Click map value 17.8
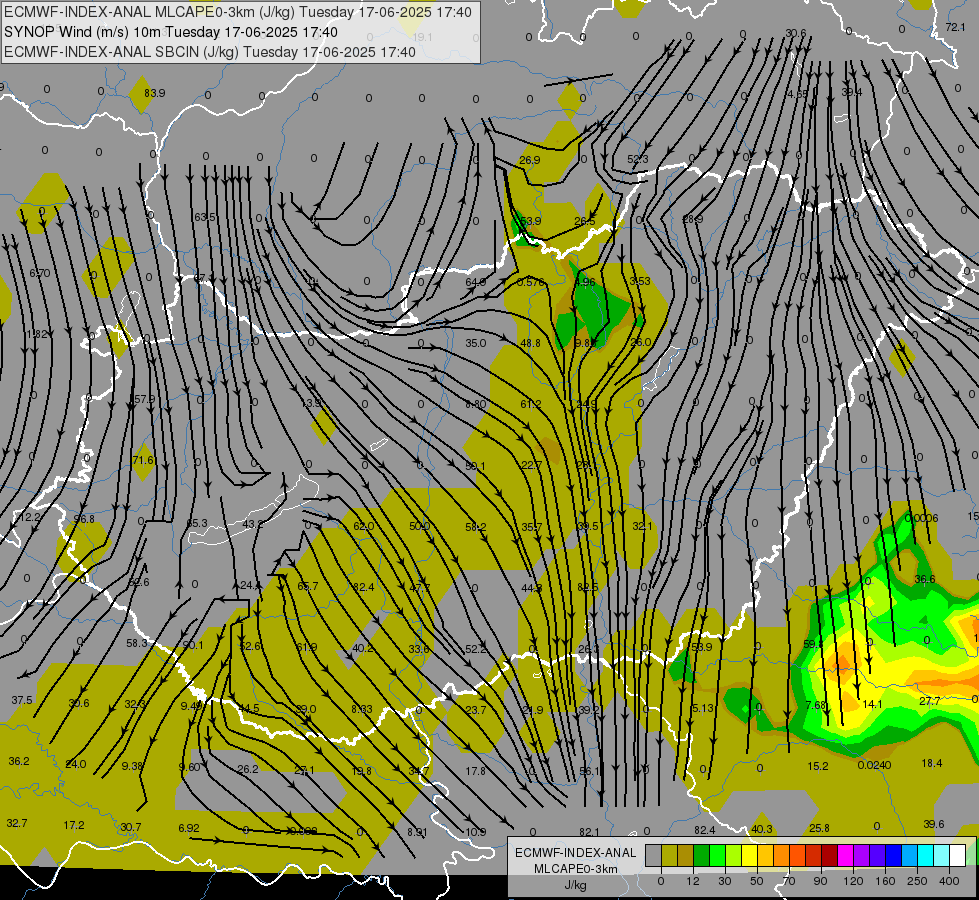 point(476,771)
